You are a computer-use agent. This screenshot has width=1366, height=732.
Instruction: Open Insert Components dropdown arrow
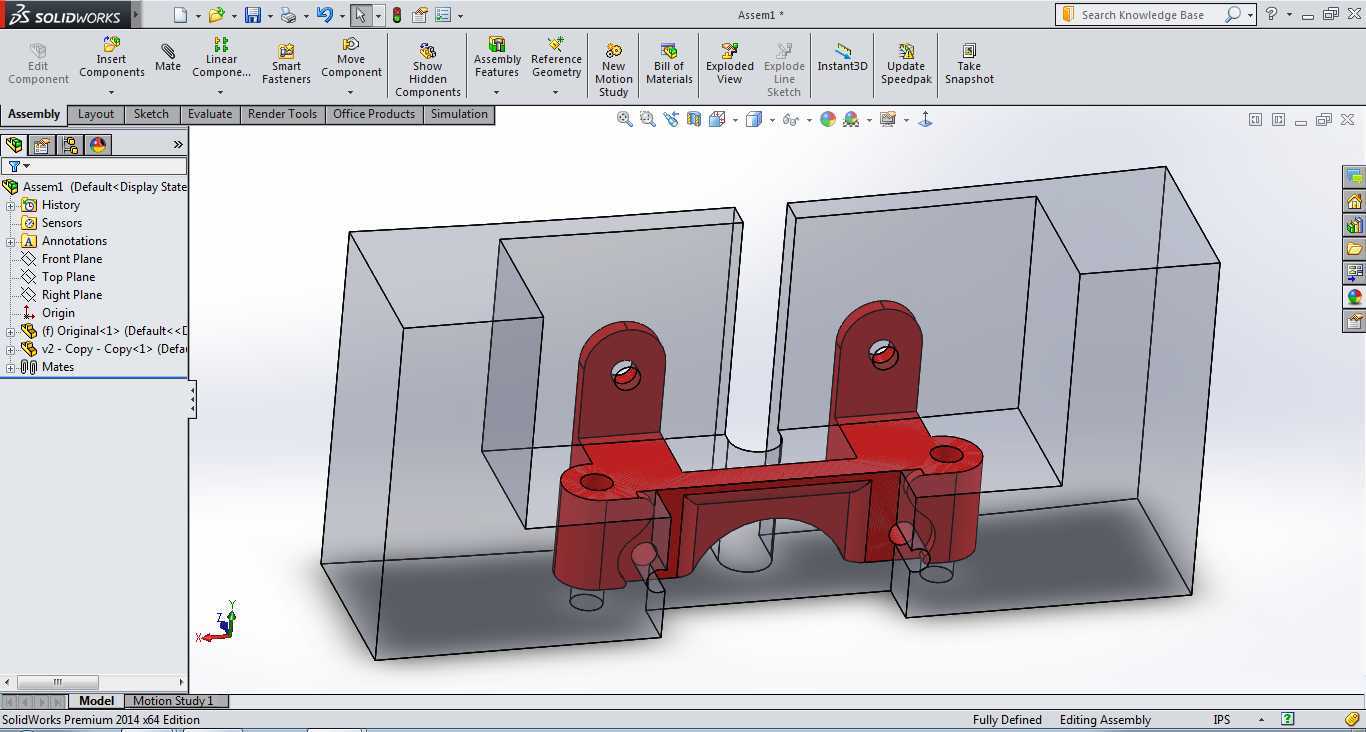coord(111,92)
